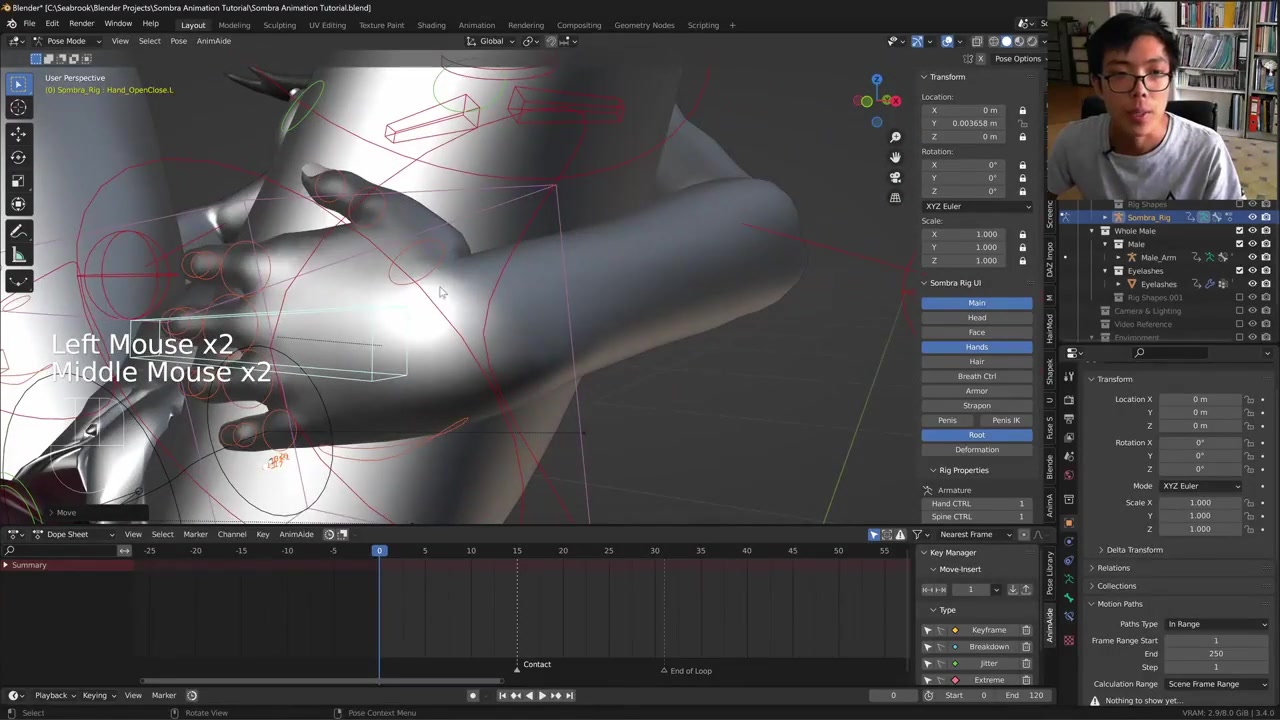Open the Render menu

click(81, 24)
